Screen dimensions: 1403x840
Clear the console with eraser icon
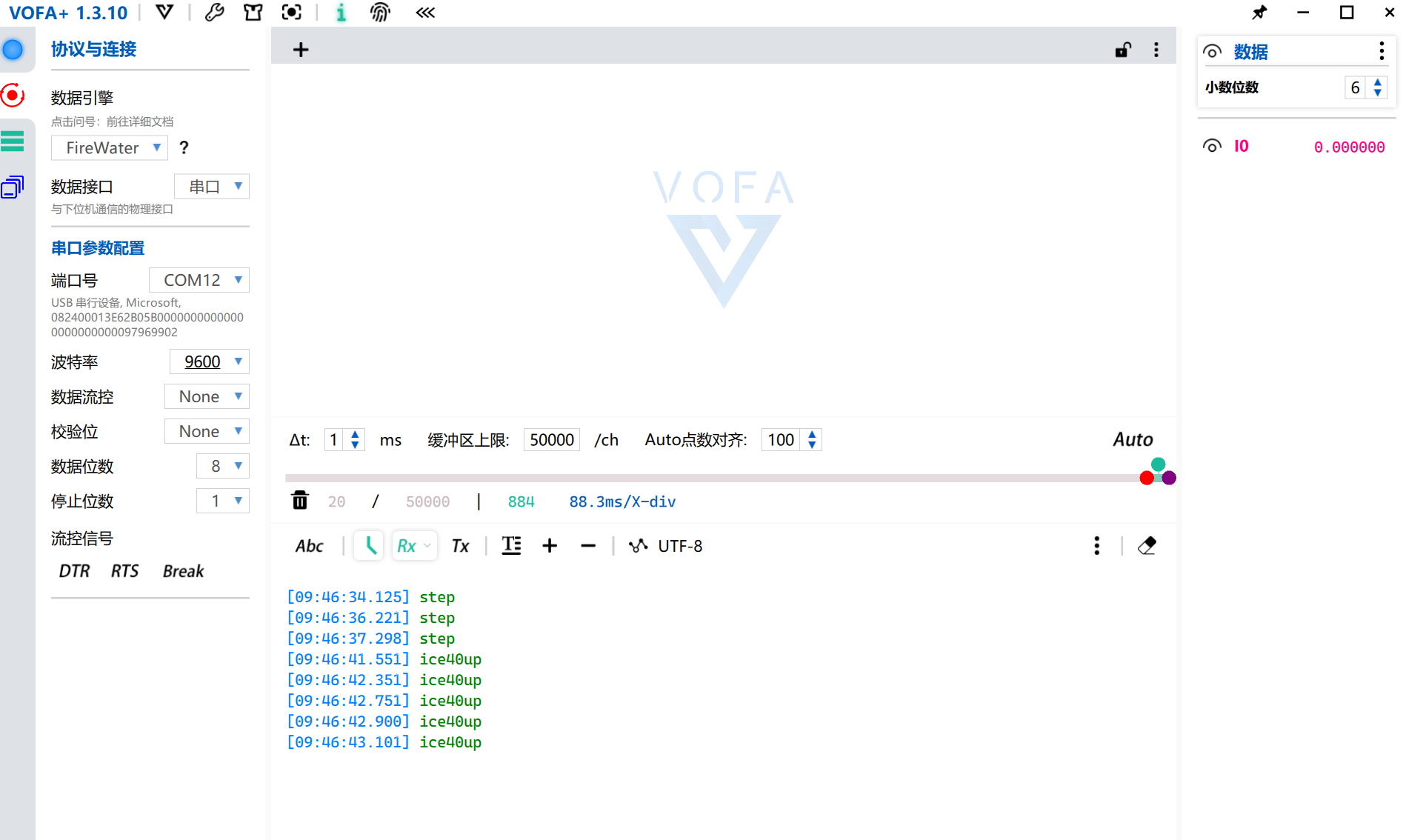click(x=1147, y=546)
